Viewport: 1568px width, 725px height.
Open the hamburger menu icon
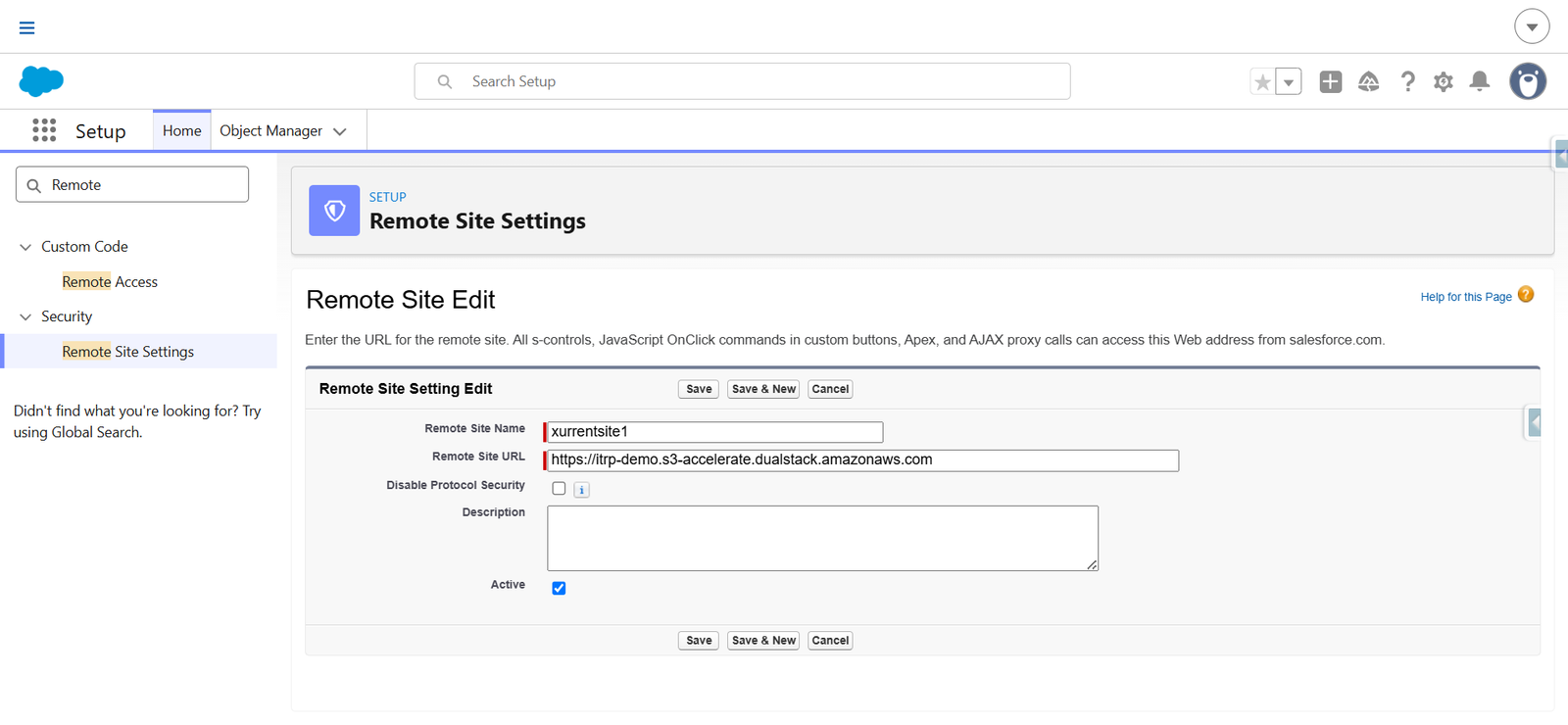(27, 27)
